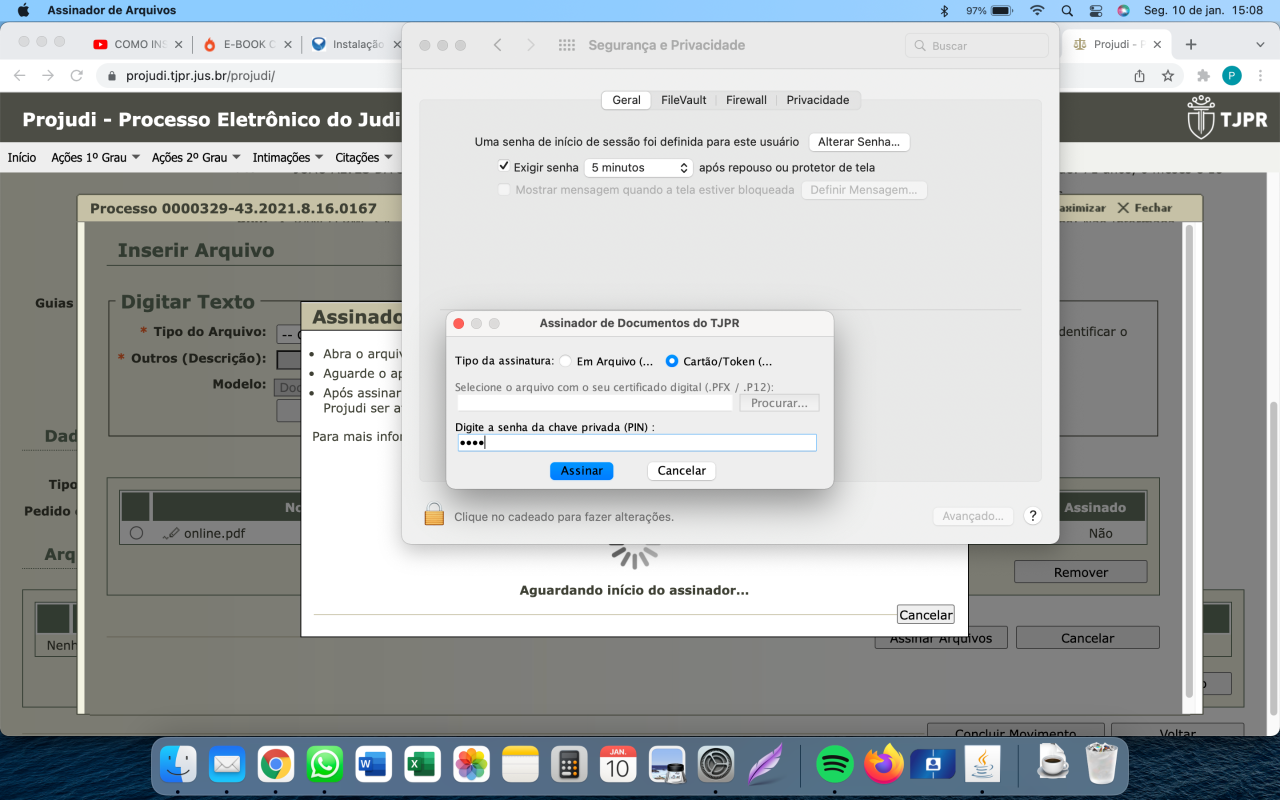Select the Cartão/Token radio button
Screen dimensions: 1280x800
tap(671, 361)
